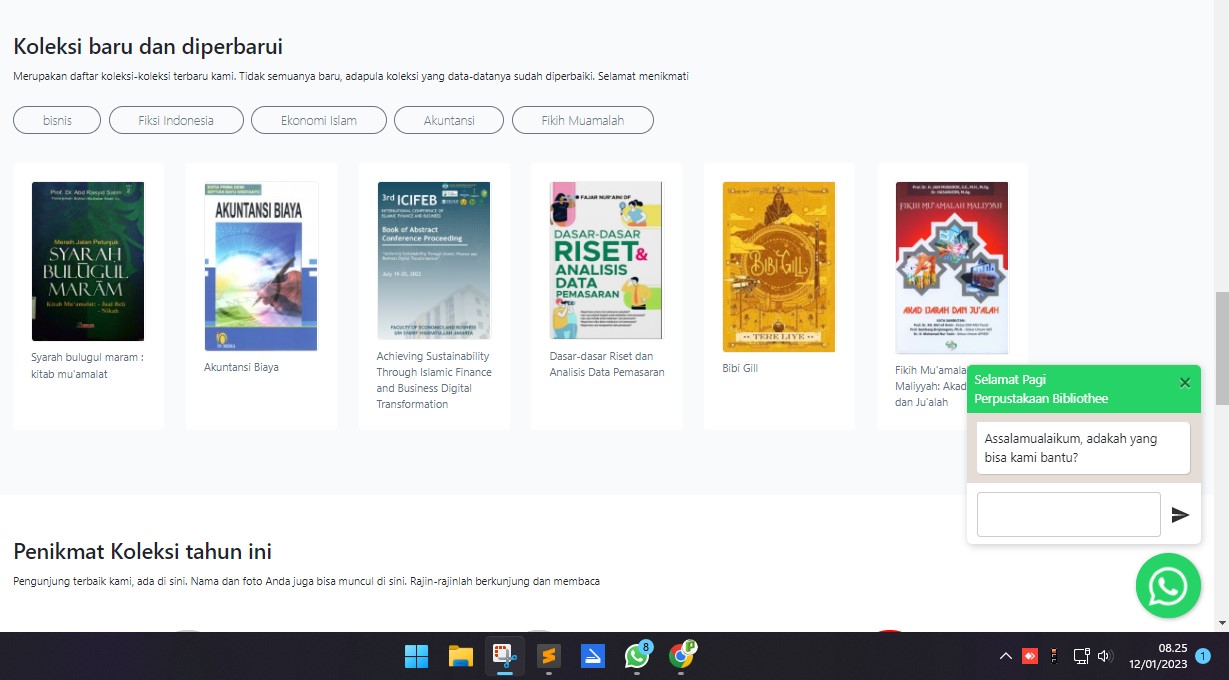Image resolution: width=1229 pixels, height=680 pixels.
Task: Select the Fiksi Indonesia category filter
Action: click(176, 120)
